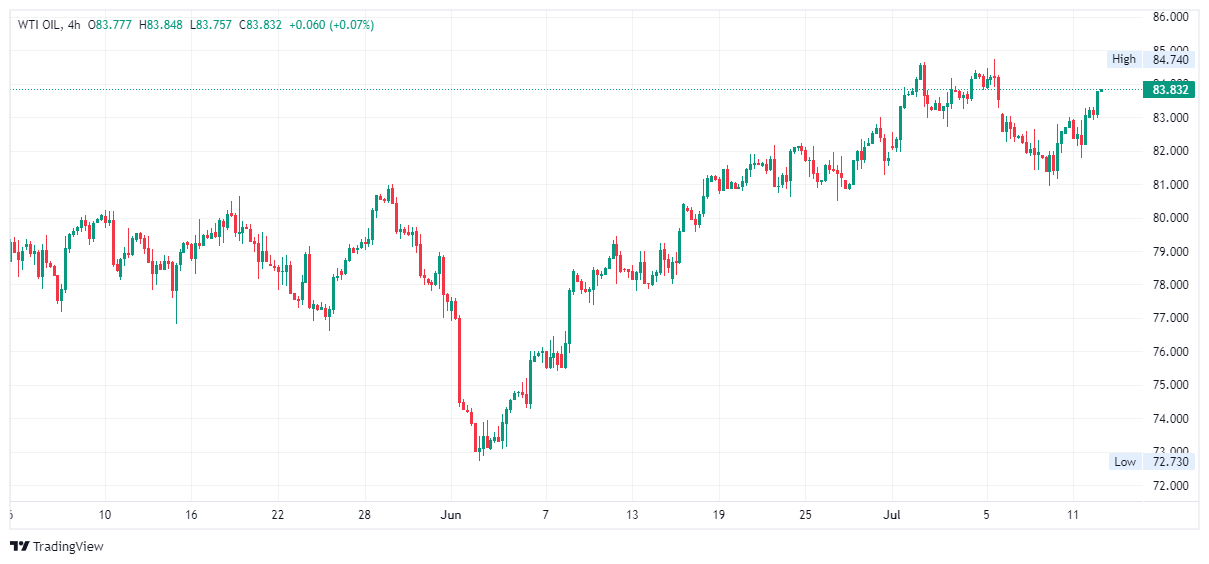Click the close value C83.832
This screenshot has height=564, width=1209.
click(x=259, y=25)
